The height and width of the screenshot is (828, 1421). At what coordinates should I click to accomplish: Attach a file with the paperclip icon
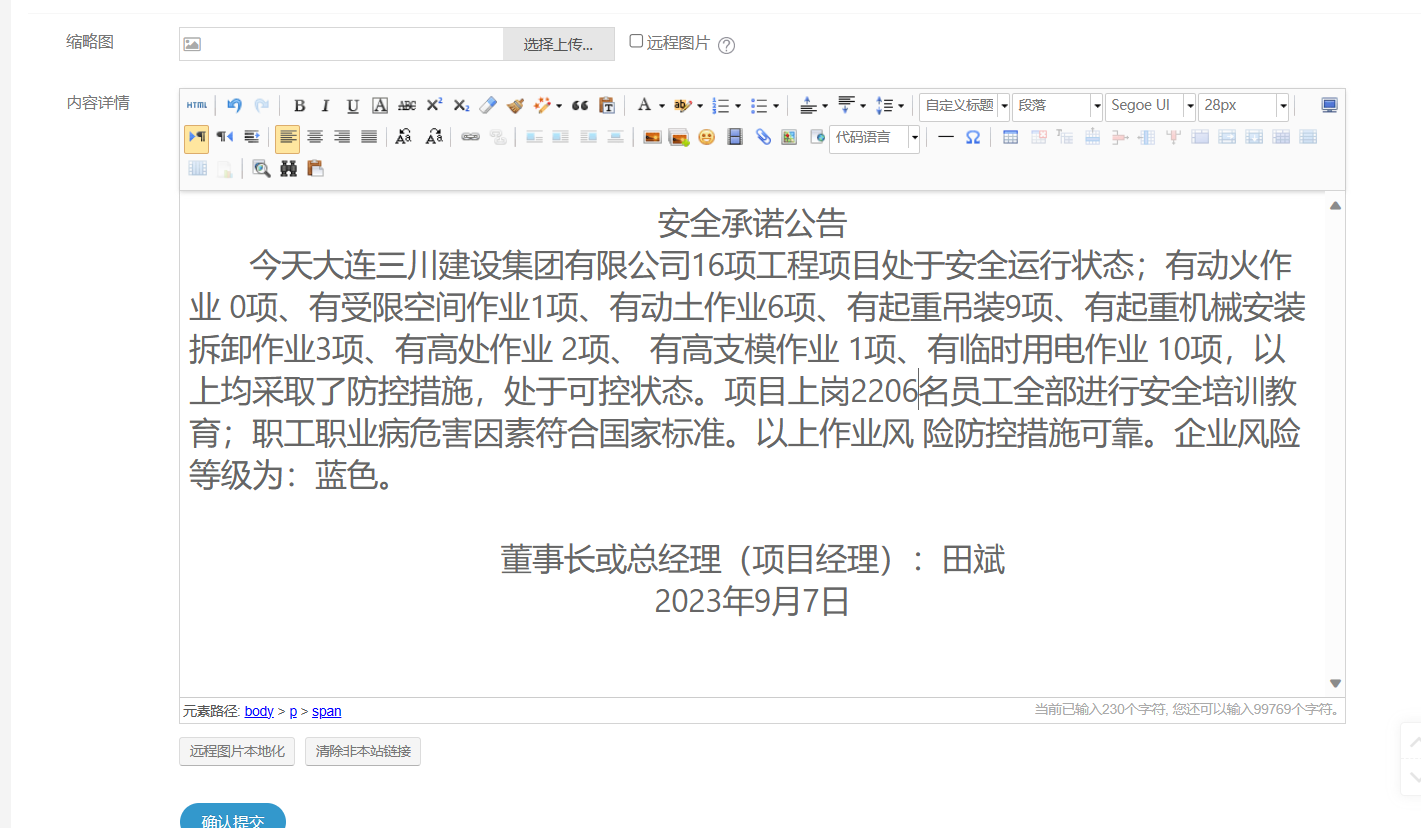click(763, 137)
